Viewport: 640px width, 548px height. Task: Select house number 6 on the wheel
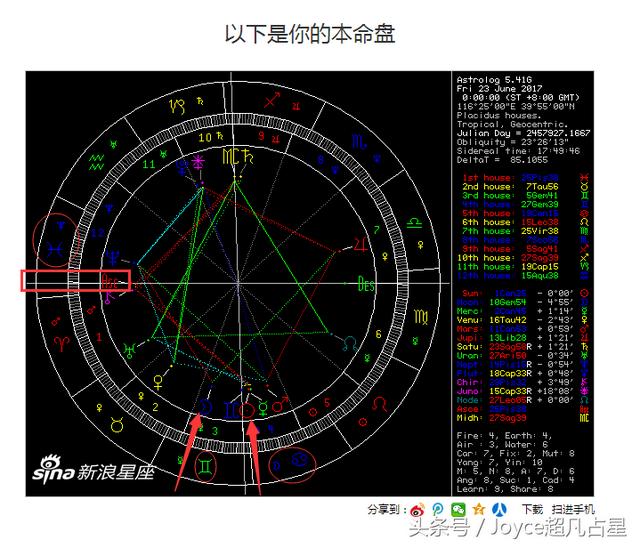[x=378, y=334]
